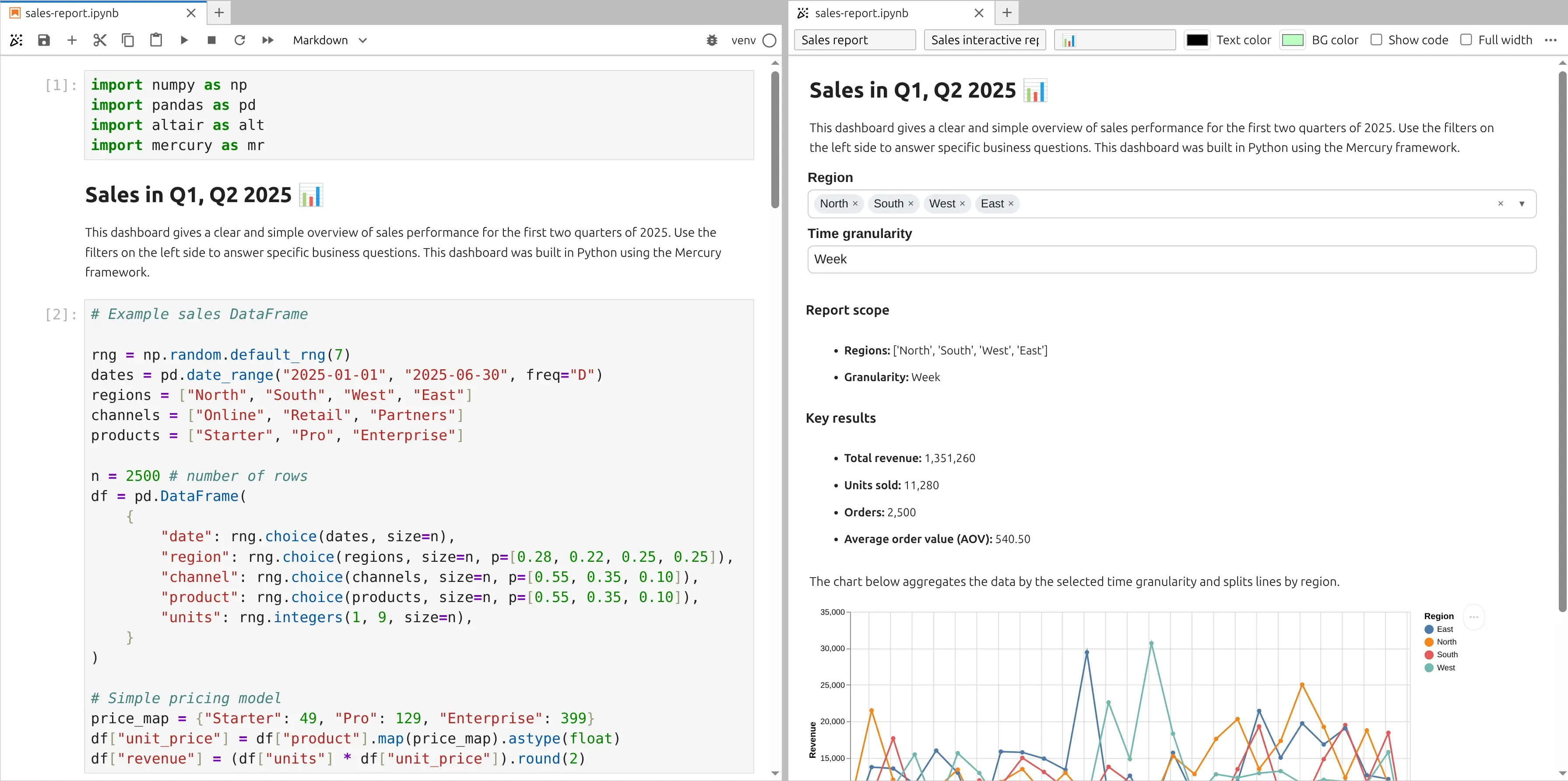Screen dimensions: 1568x781
Task: Click the save notebook icon
Action: (44, 40)
